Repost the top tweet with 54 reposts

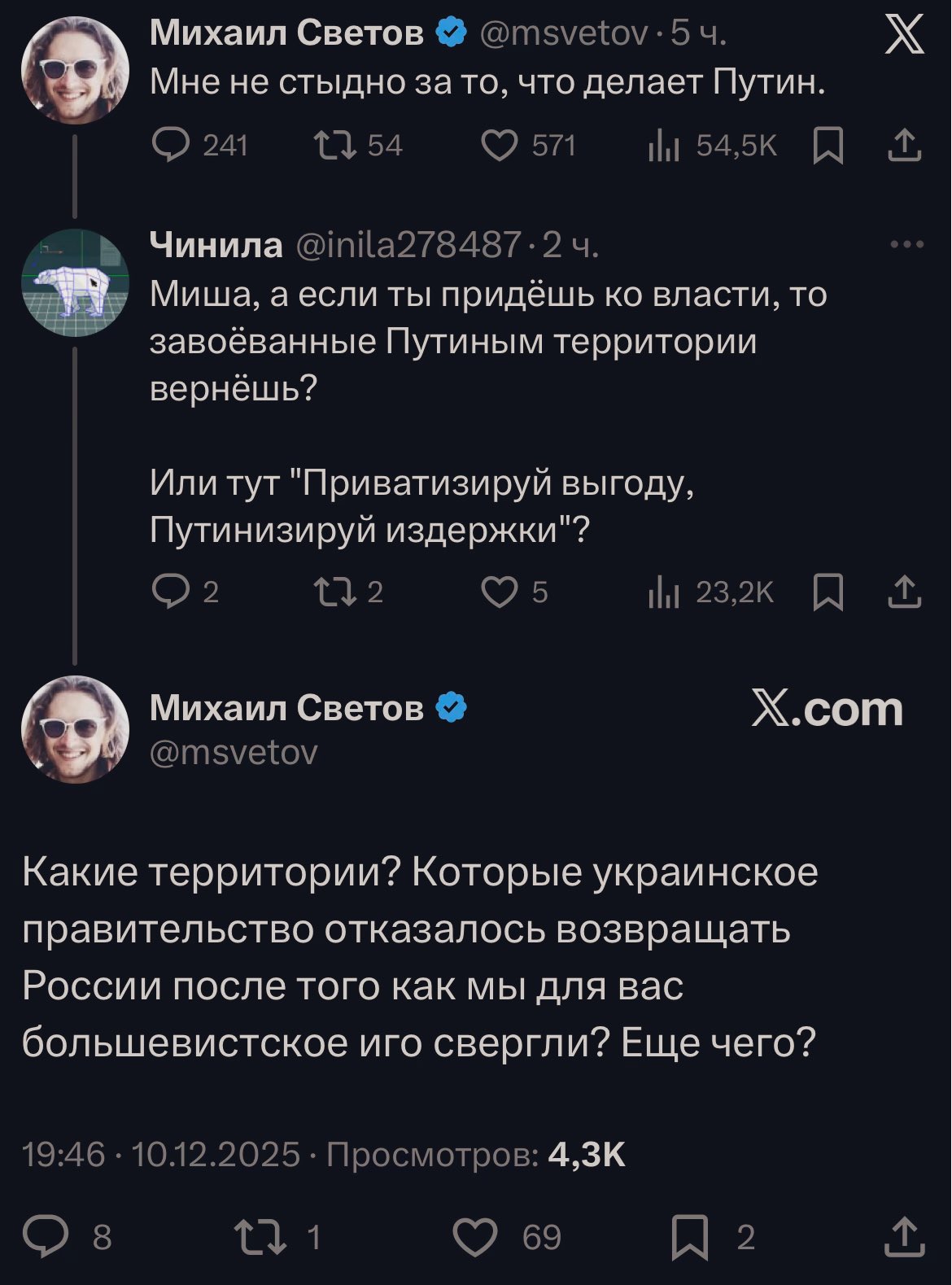tap(334, 146)
